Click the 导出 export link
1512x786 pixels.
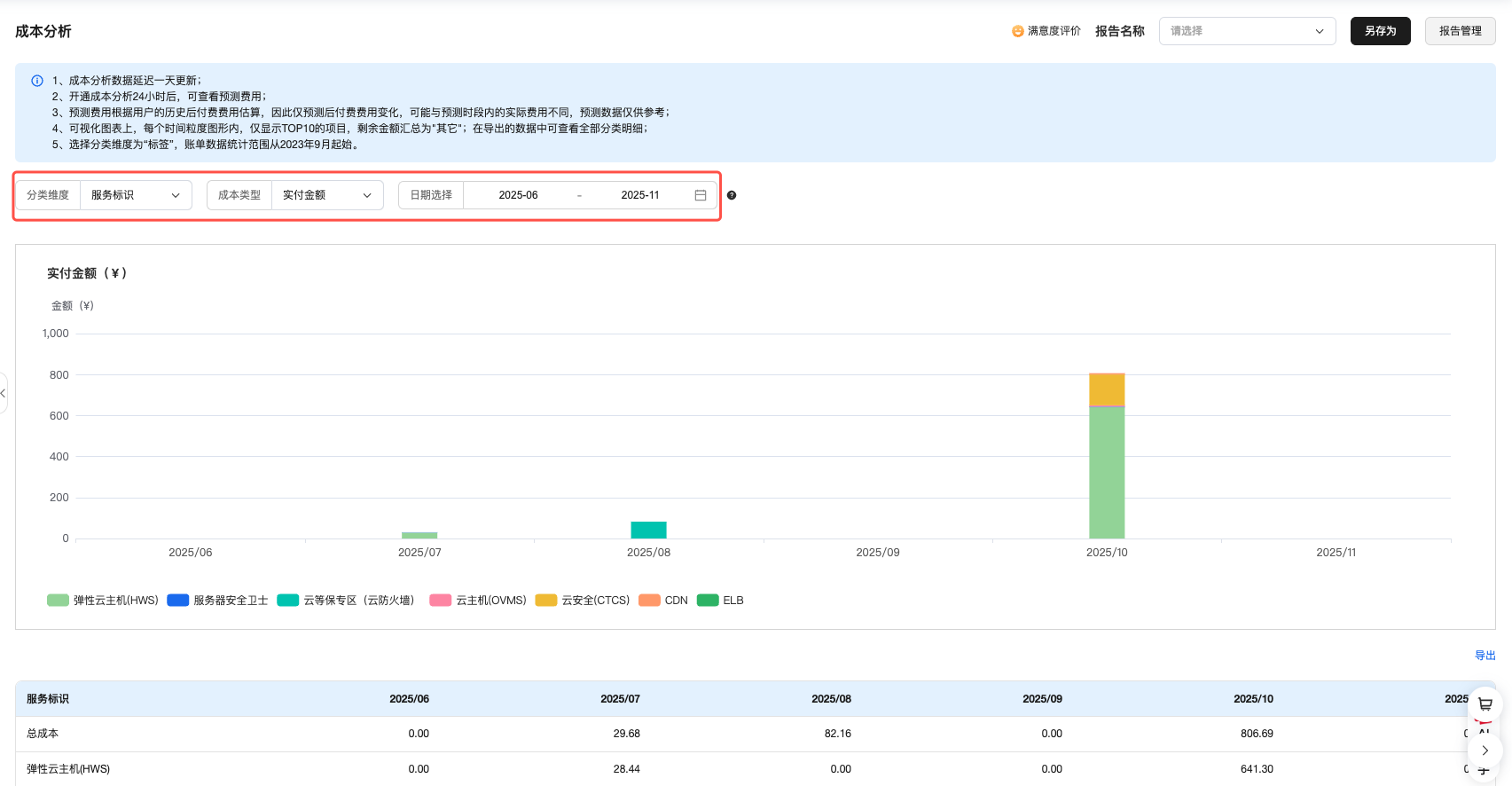pyautogui.click(x=1485, y=656)
